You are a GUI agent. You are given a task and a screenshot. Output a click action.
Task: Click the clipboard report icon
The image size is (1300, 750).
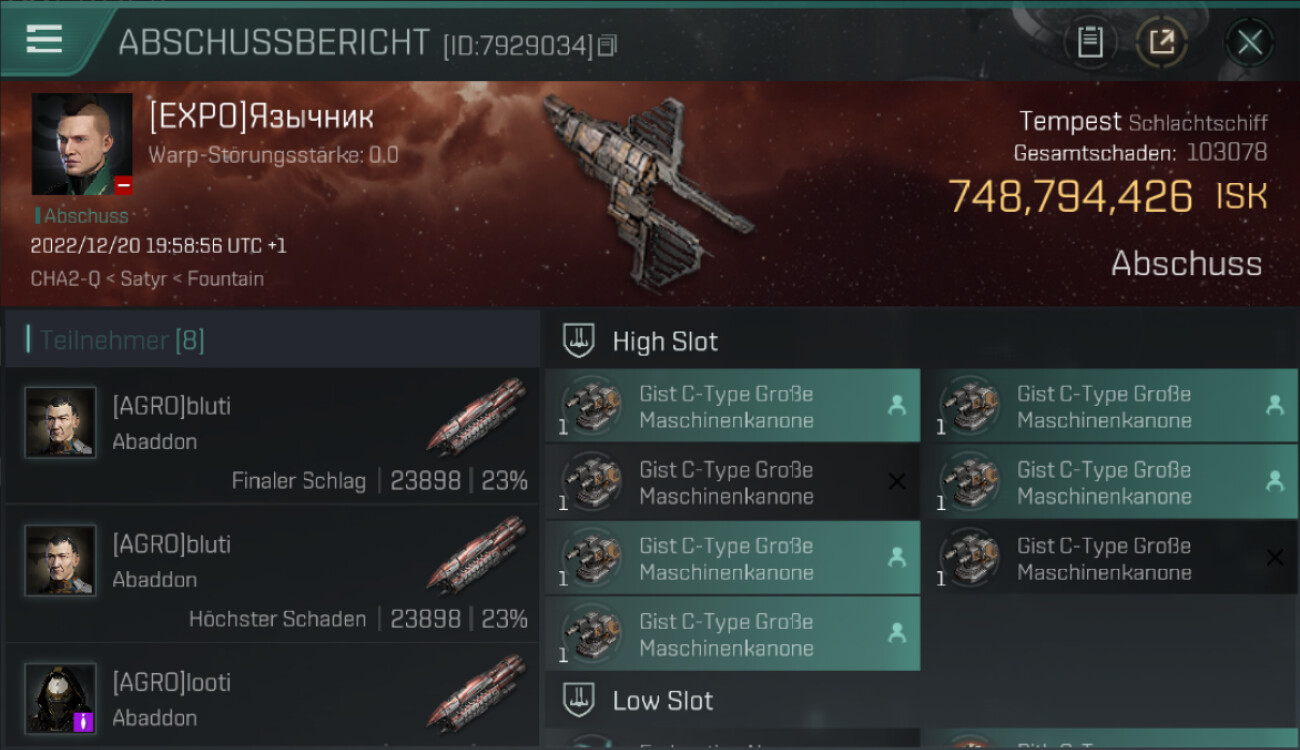point(1090,43)
